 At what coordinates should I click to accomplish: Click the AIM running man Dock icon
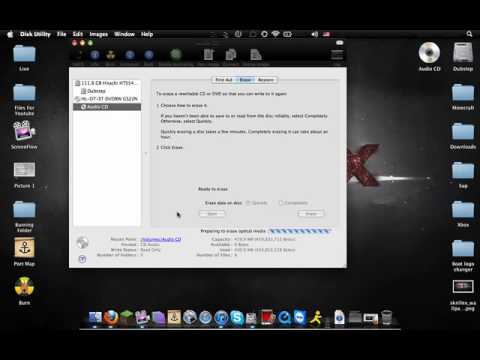pyautogui.click(x=316, y=317)
